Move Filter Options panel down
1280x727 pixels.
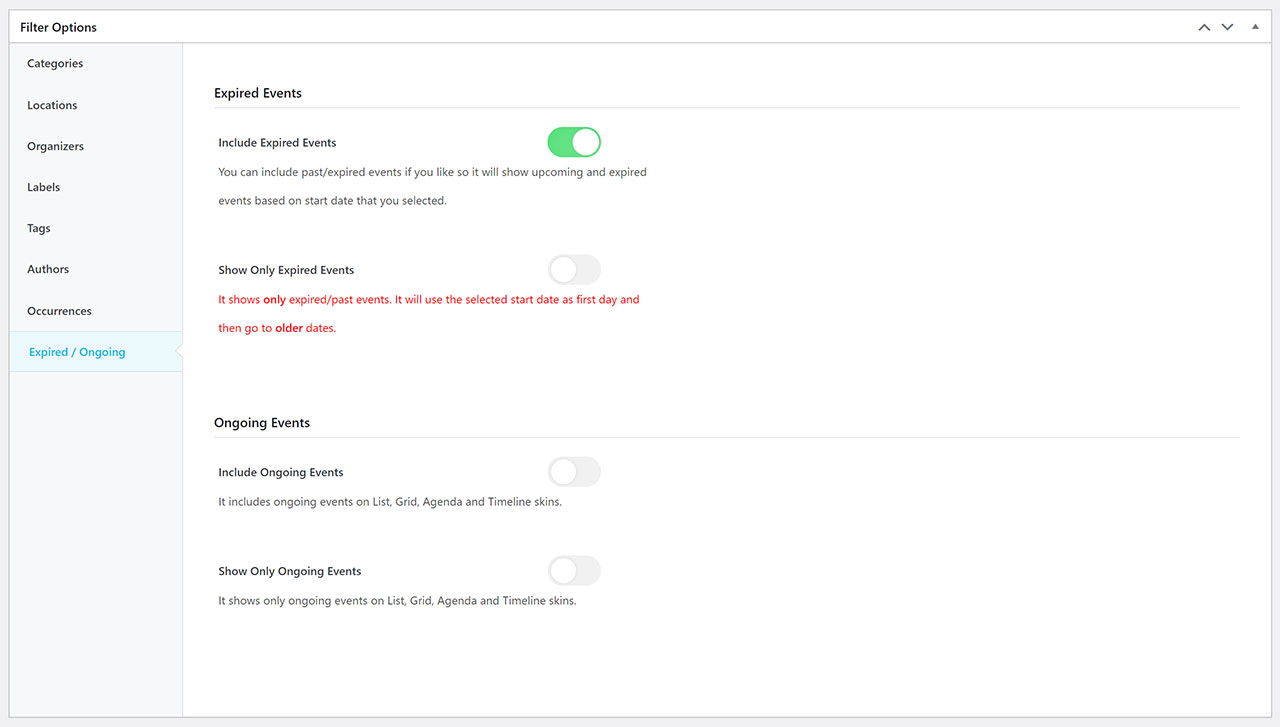1228,27
